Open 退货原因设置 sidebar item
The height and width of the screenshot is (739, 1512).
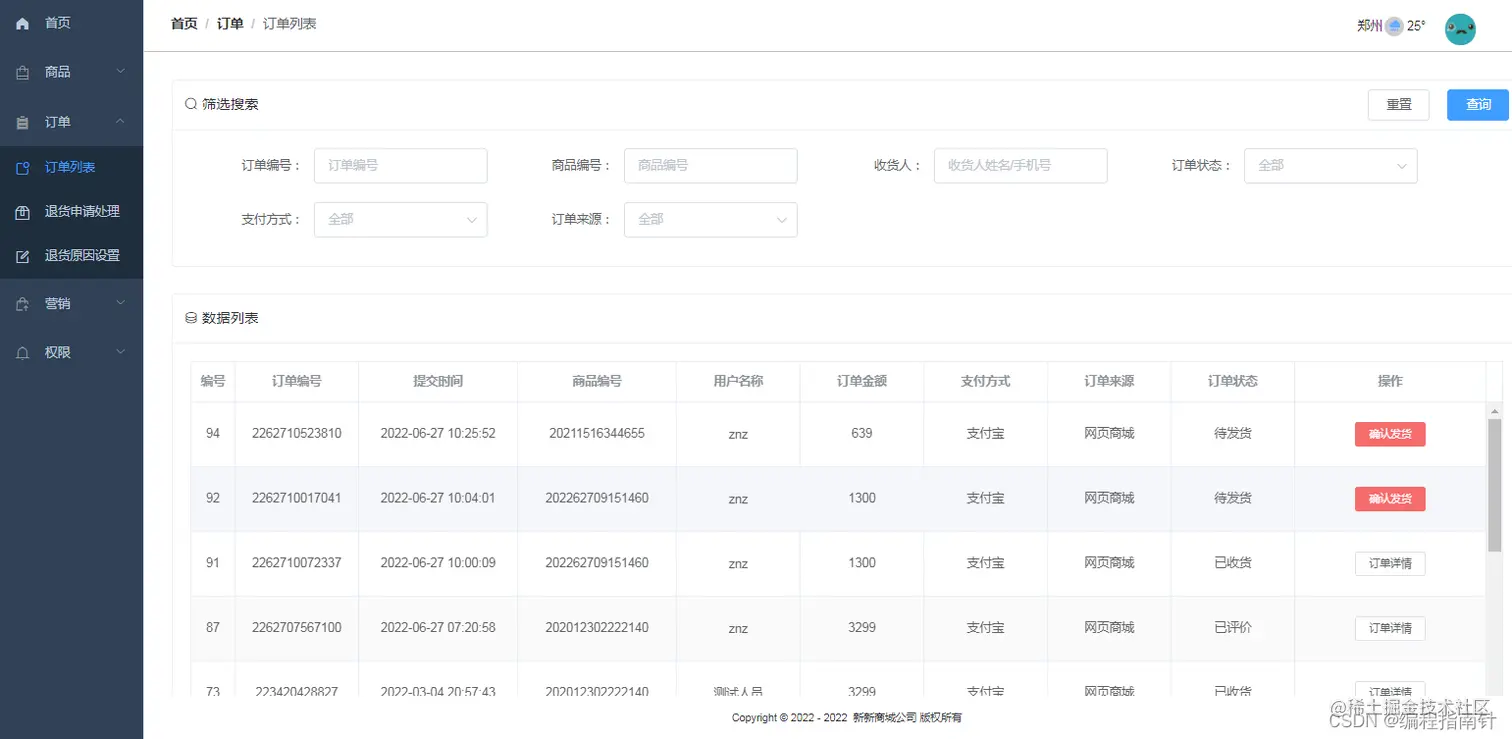coord(71,255)
